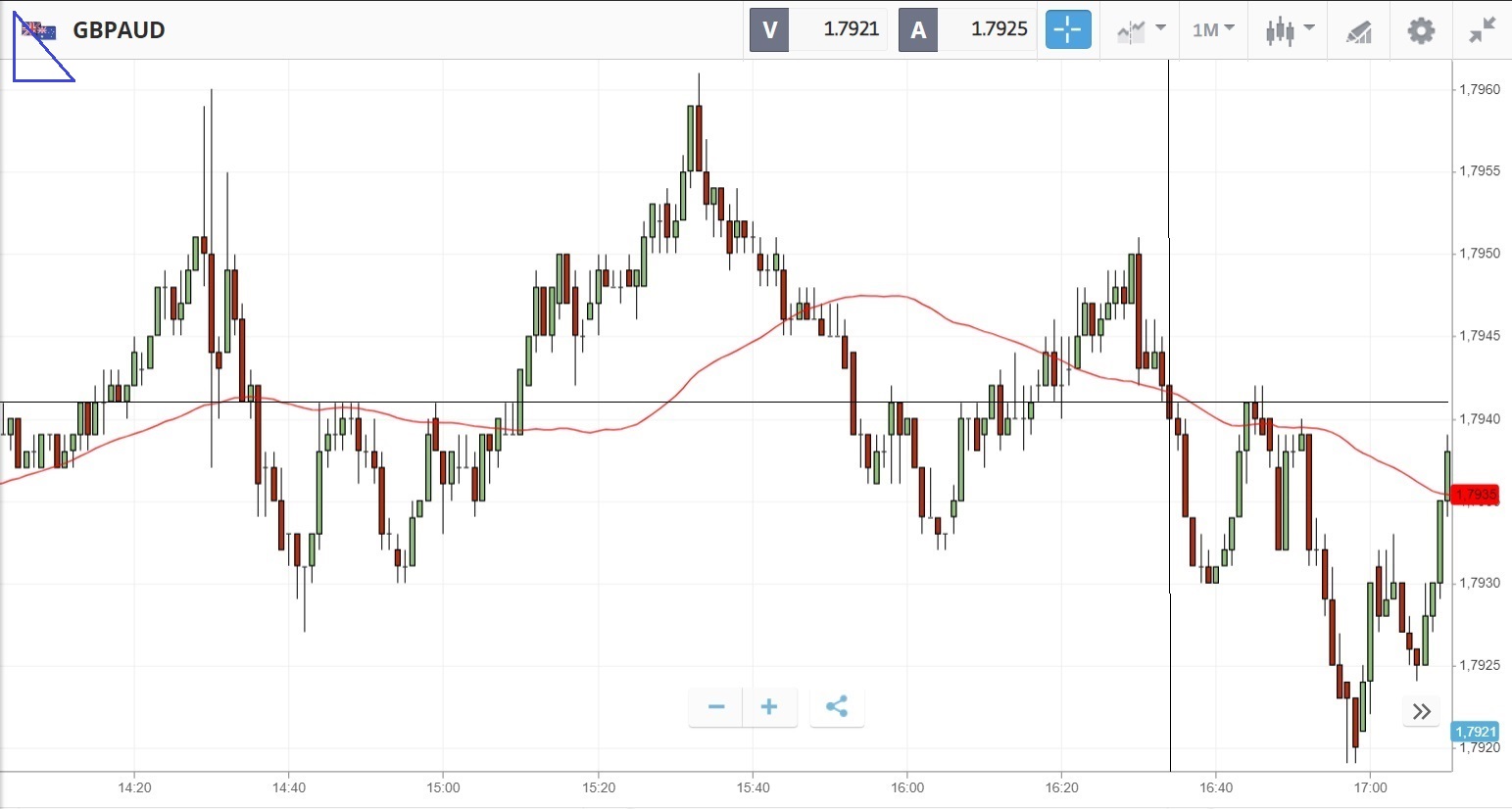Open the chart settings gear

click(x=1420, y=30)
